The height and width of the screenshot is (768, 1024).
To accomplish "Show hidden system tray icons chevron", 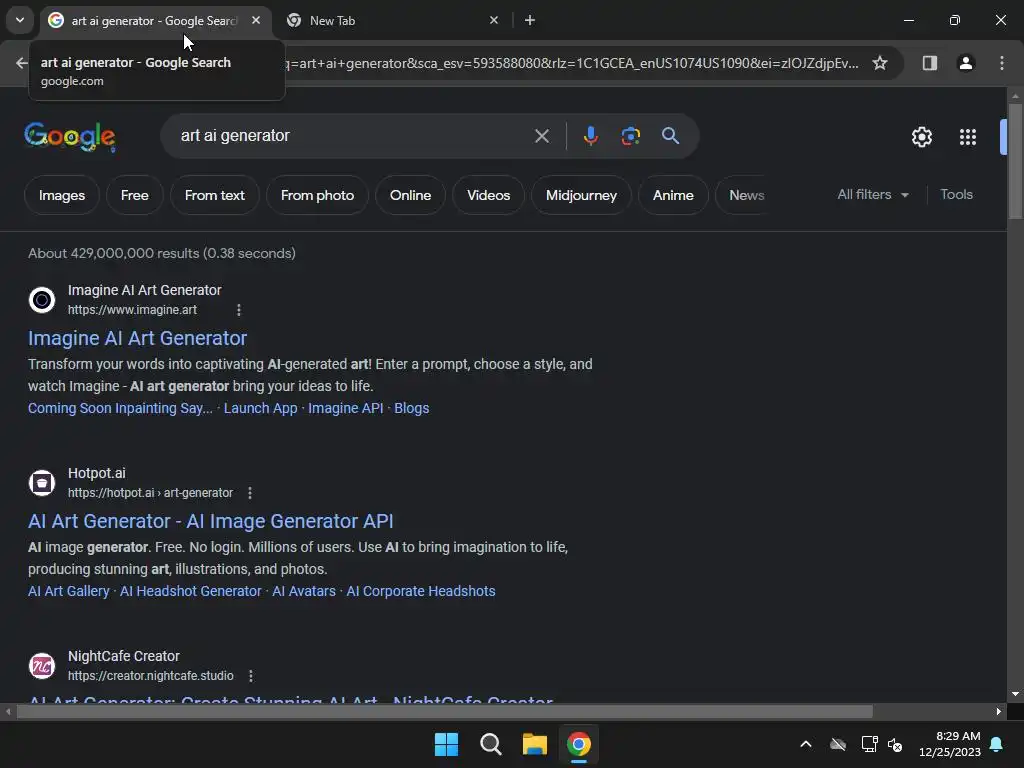I will click(x=806, y=744).
